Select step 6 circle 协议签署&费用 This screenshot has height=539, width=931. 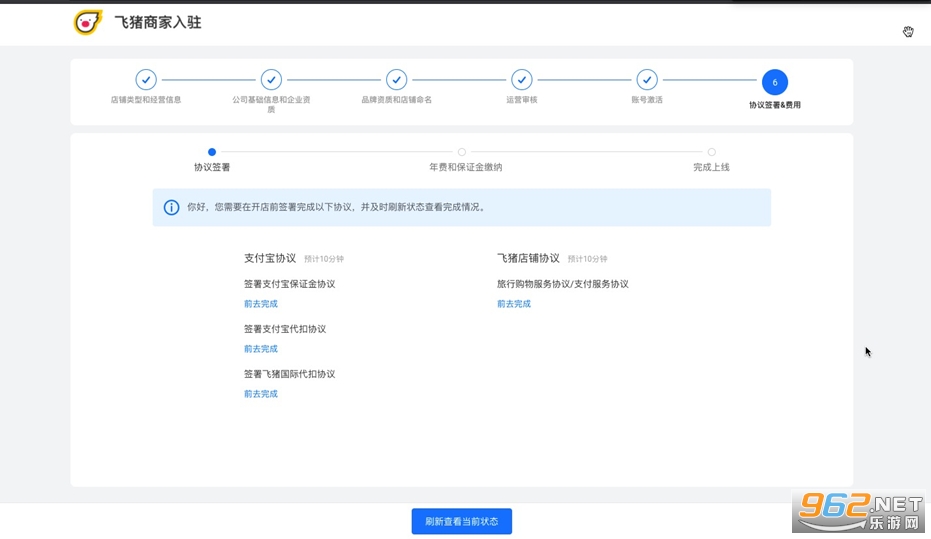pos(774,82)
